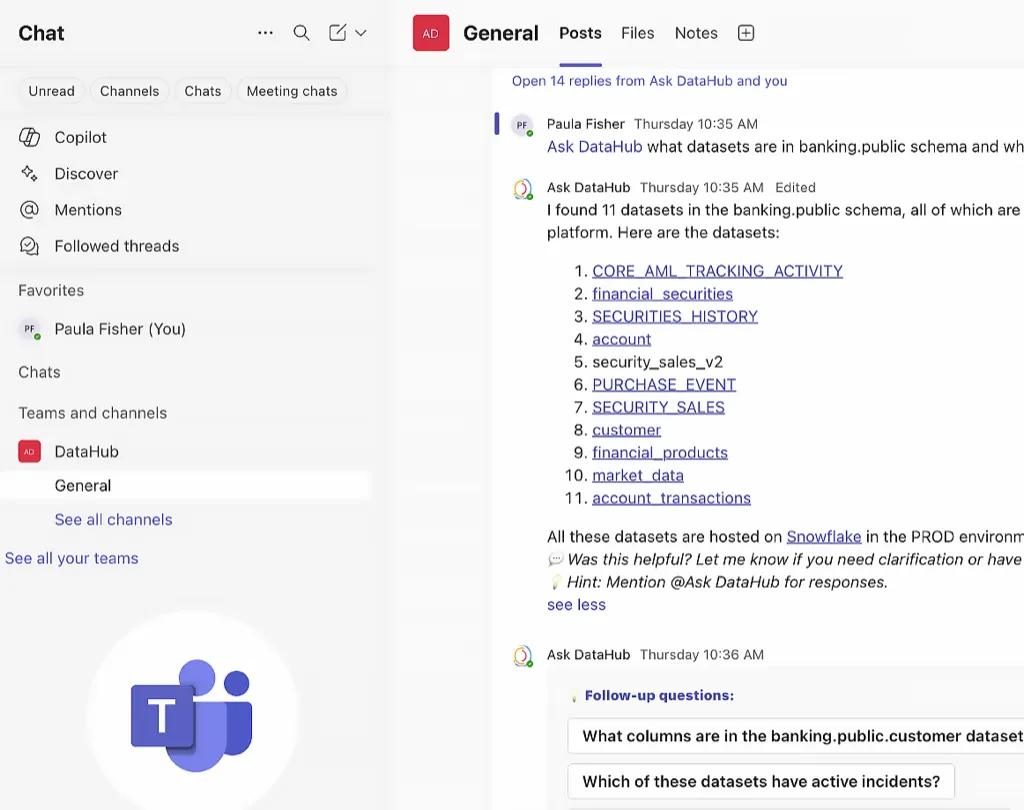Image resolution: width=1024 pixels, height=810 pixels.
Task: Click Ask DataHub mention in Paula's message
Action: (594, 146)
